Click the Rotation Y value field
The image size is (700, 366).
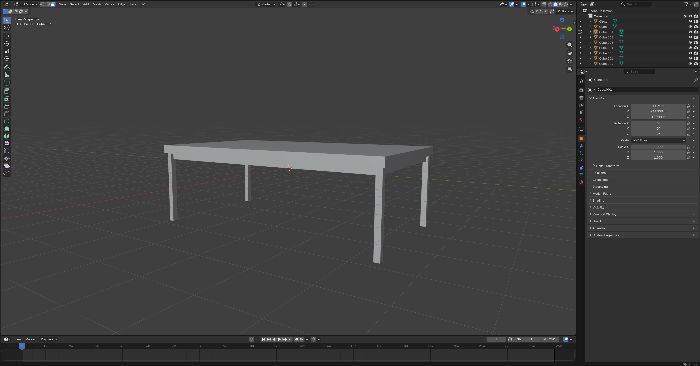pos(658,129)
